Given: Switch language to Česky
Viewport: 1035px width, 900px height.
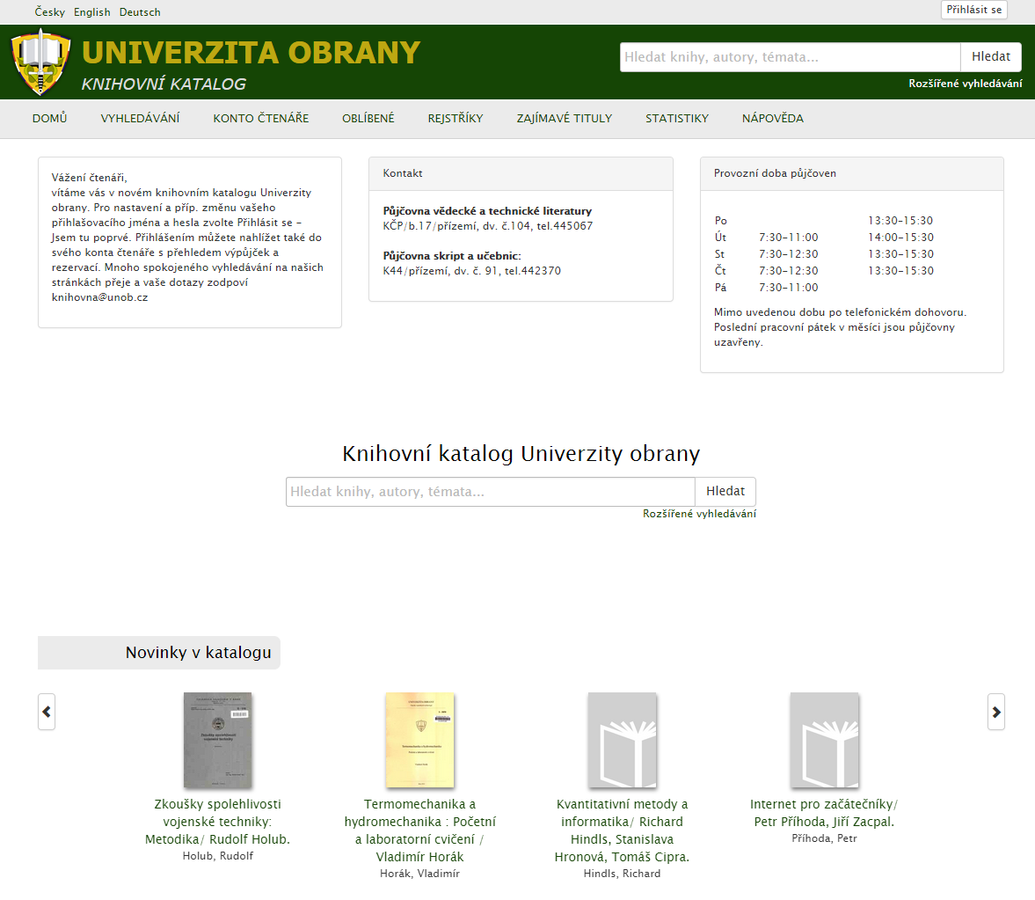Looking at the screenshot, I should tap(50, 12).
